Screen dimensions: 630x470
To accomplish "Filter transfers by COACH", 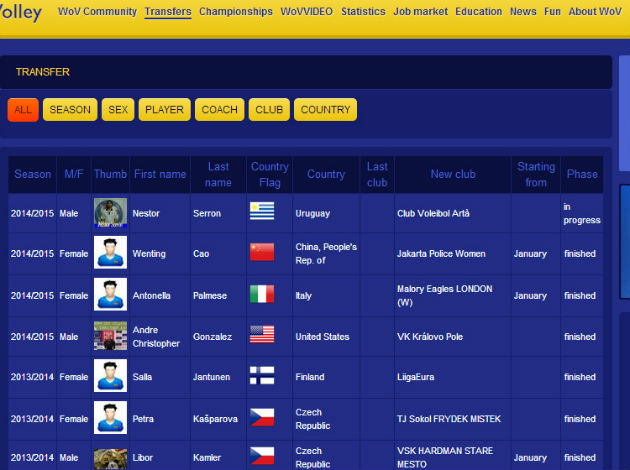I will point(219,110).
